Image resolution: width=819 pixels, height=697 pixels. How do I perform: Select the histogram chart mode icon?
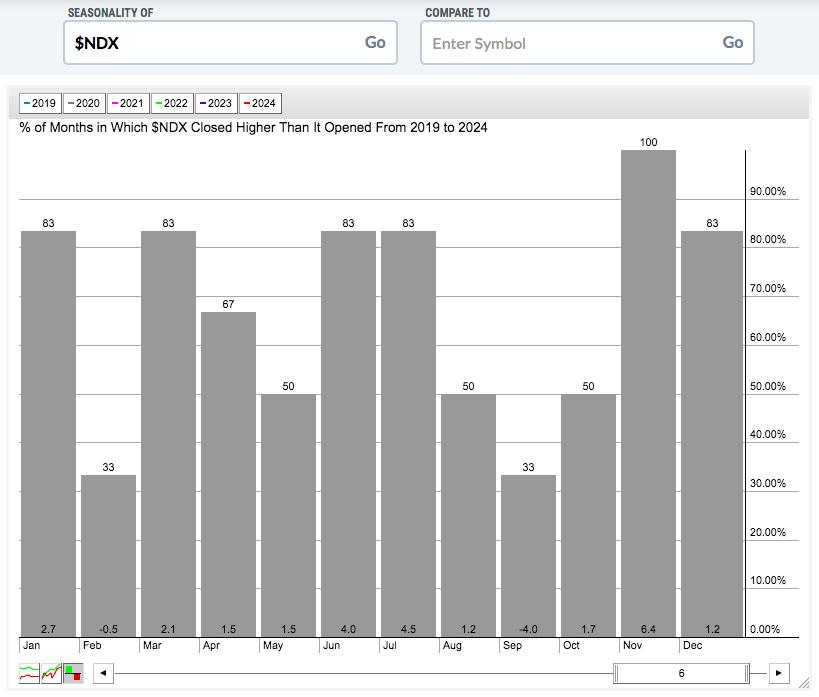73,673
